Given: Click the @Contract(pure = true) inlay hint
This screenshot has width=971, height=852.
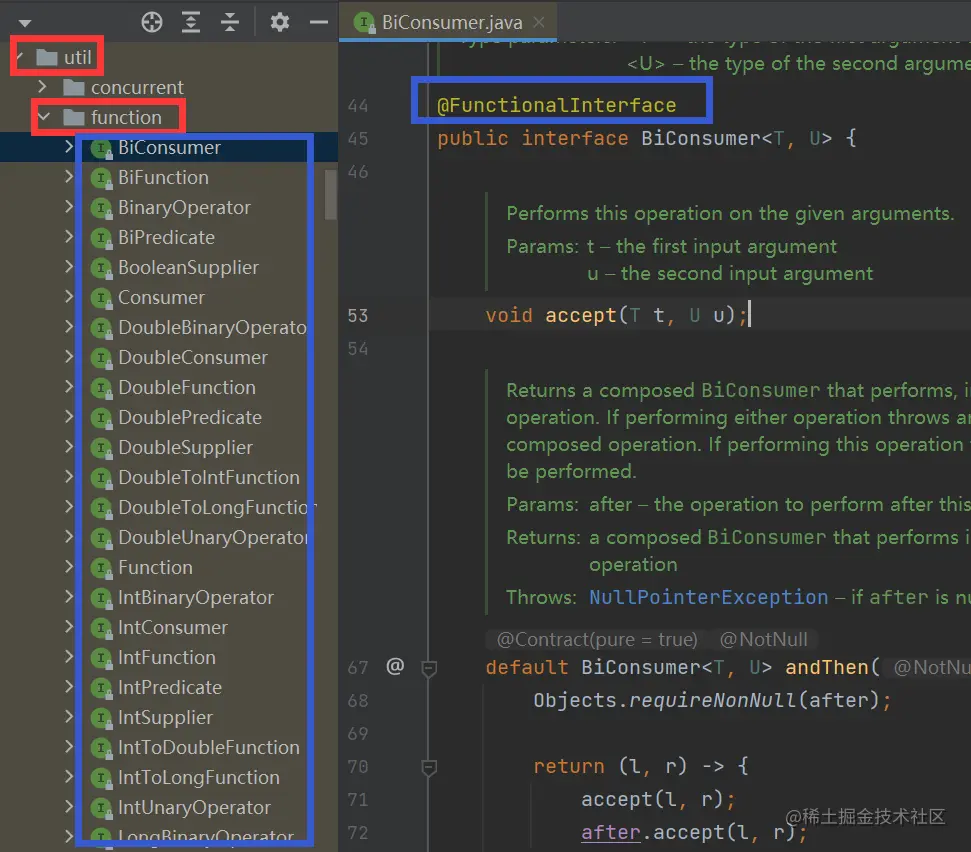Looking at the screenshot, I should coord(597,639).
